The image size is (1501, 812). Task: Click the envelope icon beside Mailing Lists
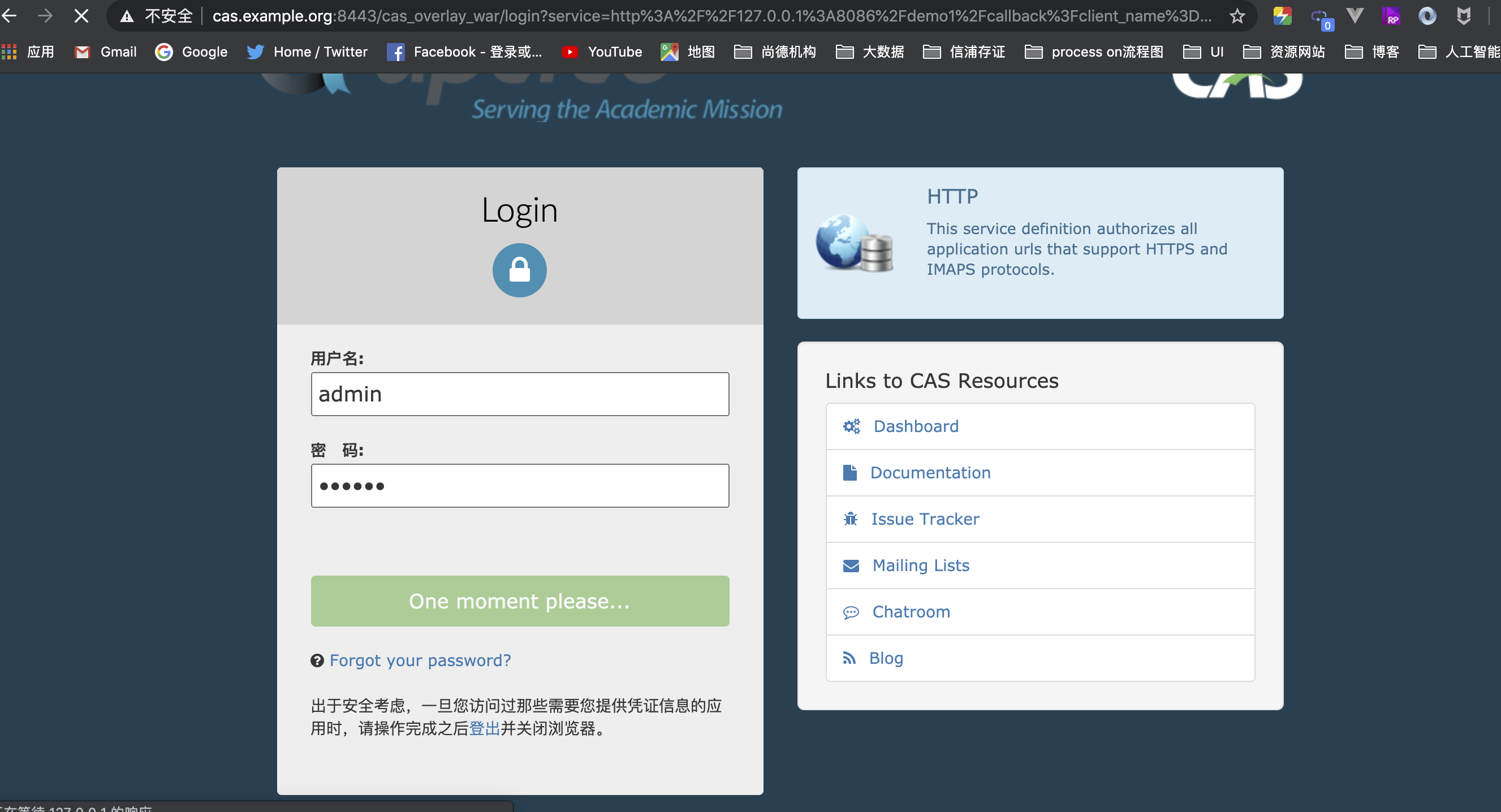pyautogui.click(x=851, y=565)
